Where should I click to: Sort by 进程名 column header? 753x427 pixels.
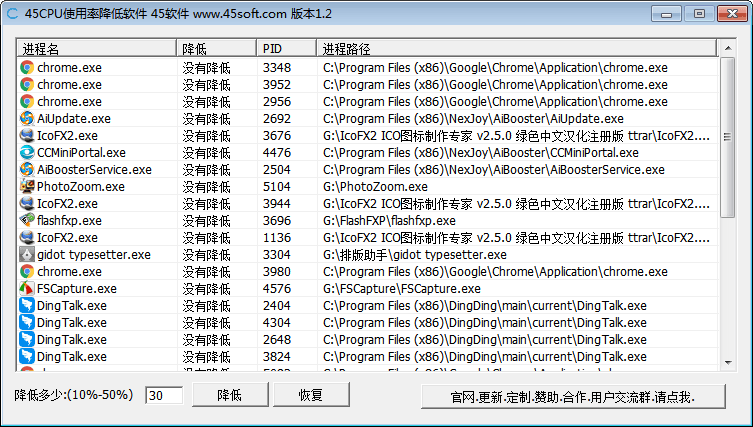pos(97,49)
